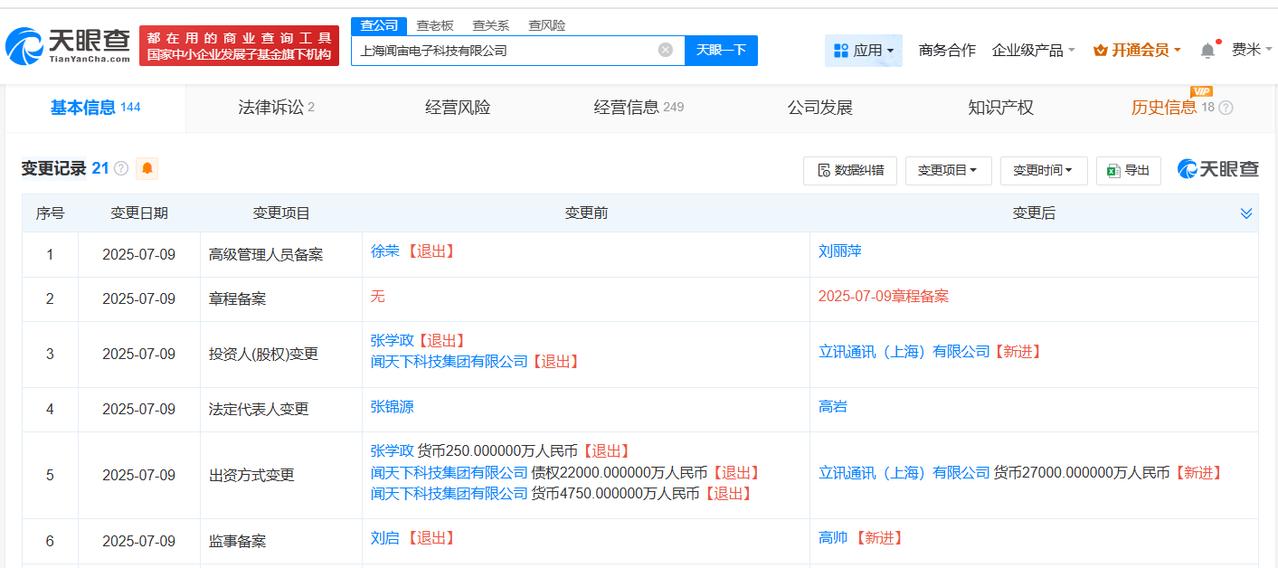This screenshot has height=568, width=1278.
Task: Click the 变更日期 column header
Action: (139, 213)
